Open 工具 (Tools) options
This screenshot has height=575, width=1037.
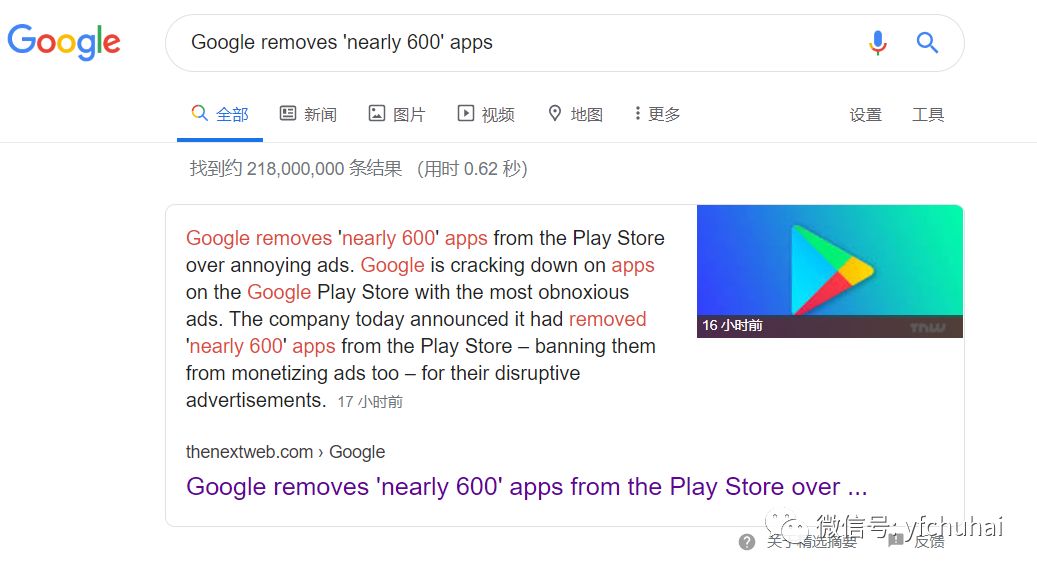[928, 115]
